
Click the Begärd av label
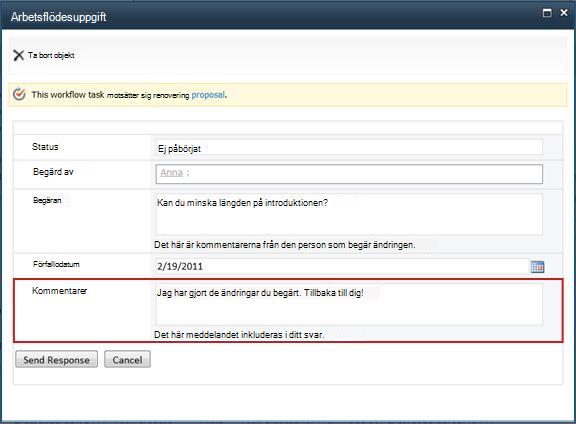(x=53, y=172)
